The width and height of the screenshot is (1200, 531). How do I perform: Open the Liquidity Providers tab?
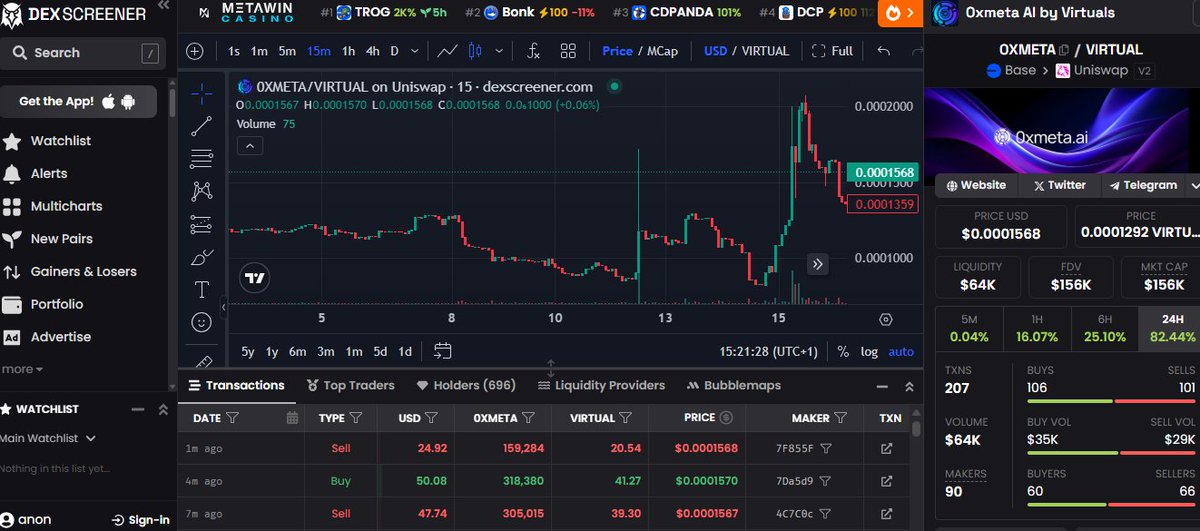[x=601, y=385]
